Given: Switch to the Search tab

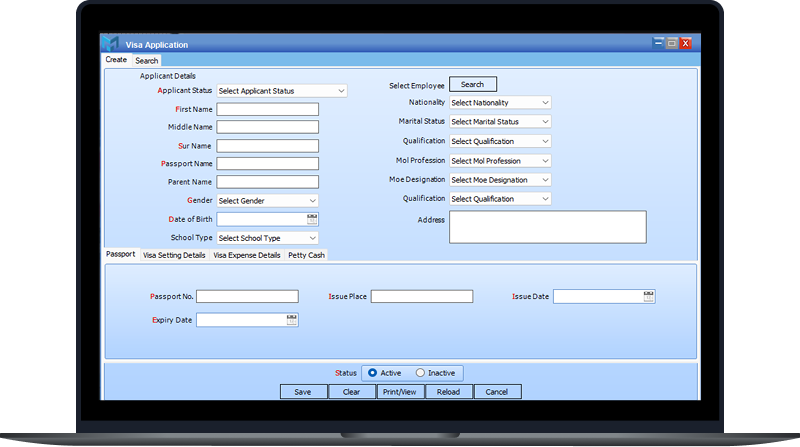Looking at the screenshot, I should point(146,61).
